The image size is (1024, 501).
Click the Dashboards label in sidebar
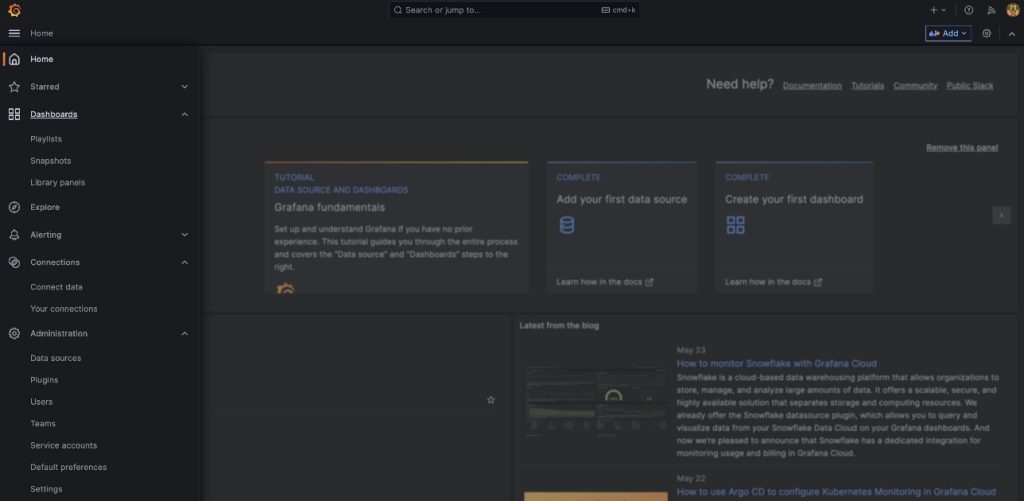click(x=54, y=114)
